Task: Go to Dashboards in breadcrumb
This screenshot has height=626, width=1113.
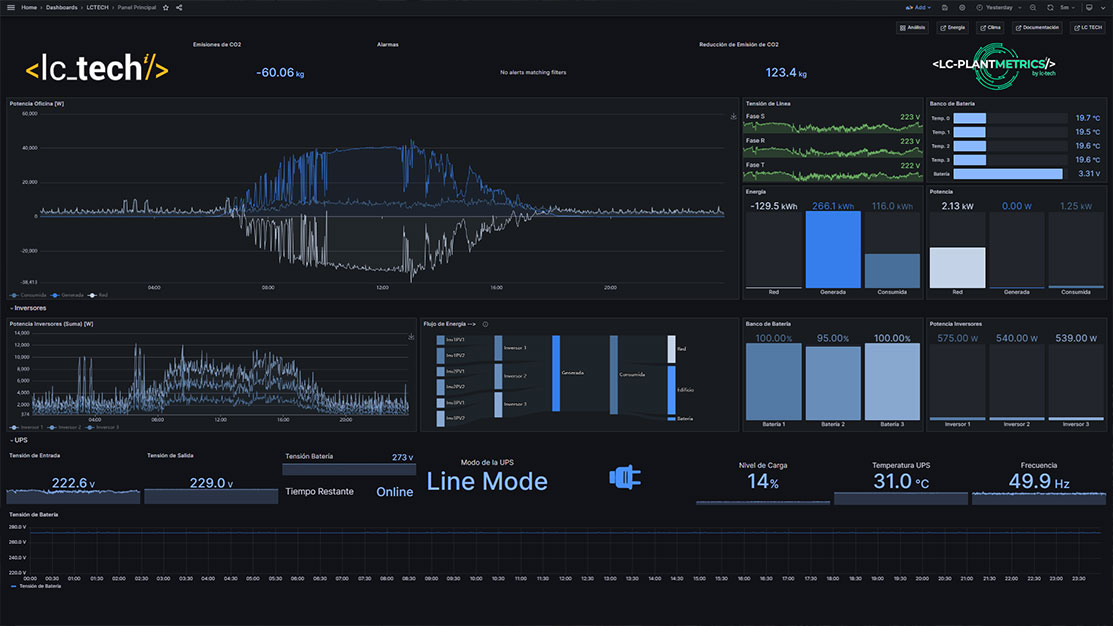Action: (61, 7)
